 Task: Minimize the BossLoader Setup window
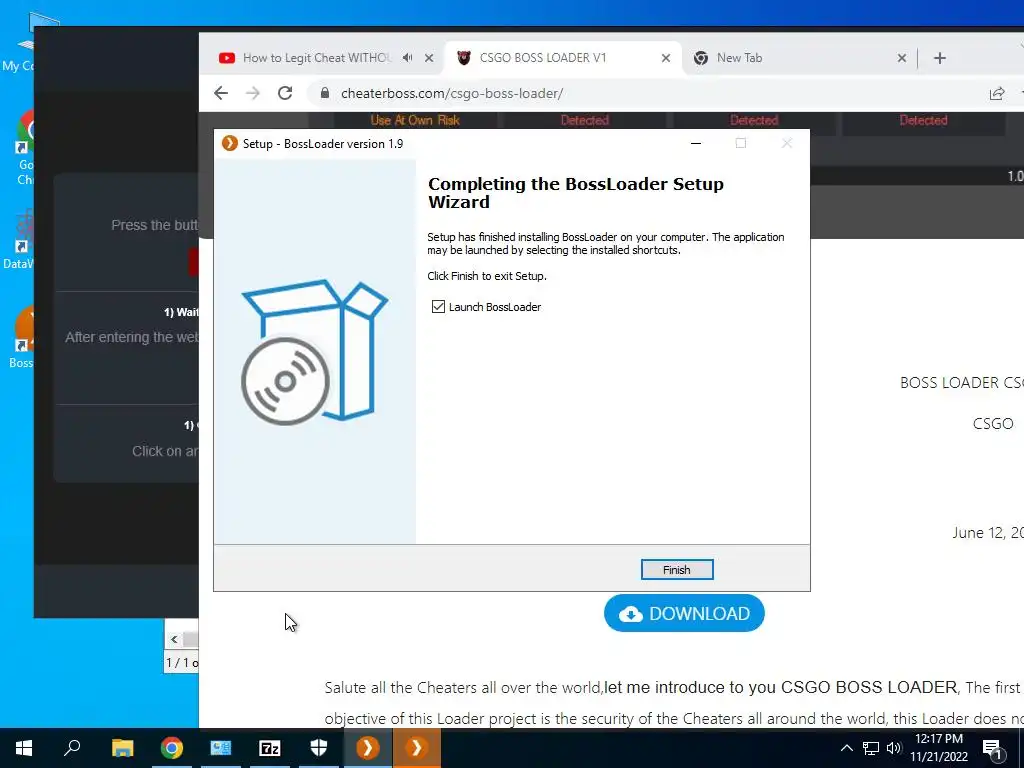click(x=696, y=144)
